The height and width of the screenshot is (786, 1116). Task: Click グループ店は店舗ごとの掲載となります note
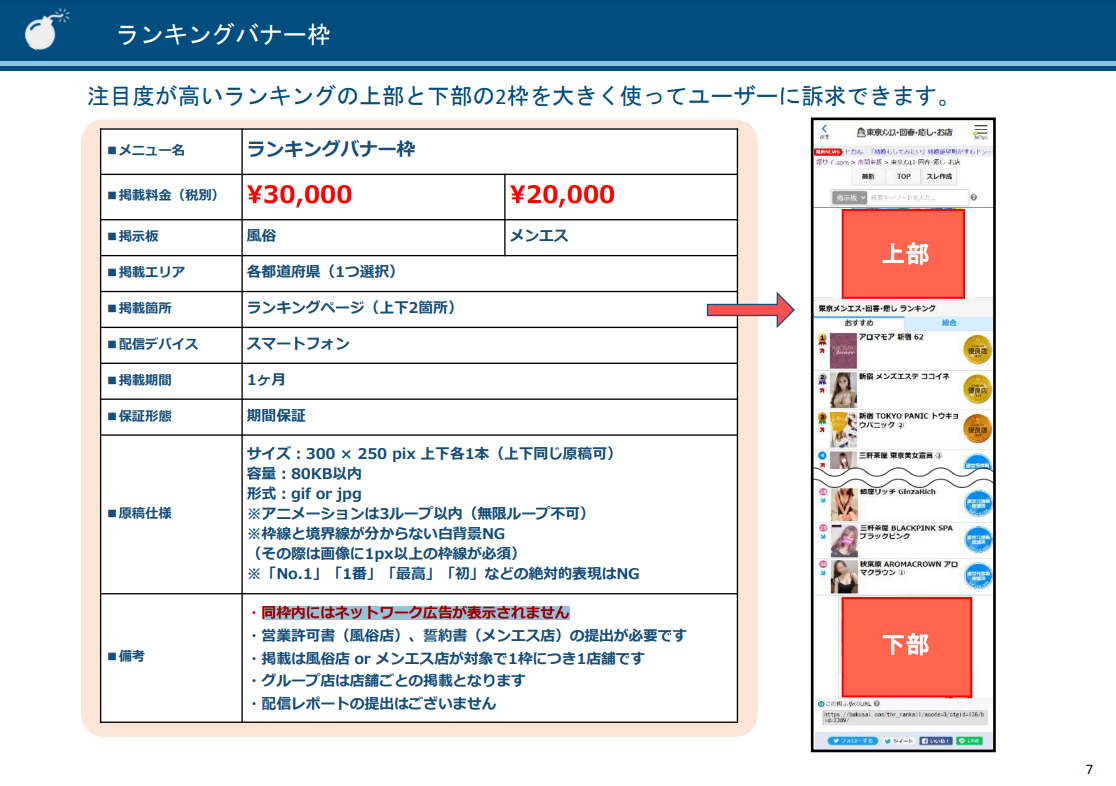(x=388, y=681)
